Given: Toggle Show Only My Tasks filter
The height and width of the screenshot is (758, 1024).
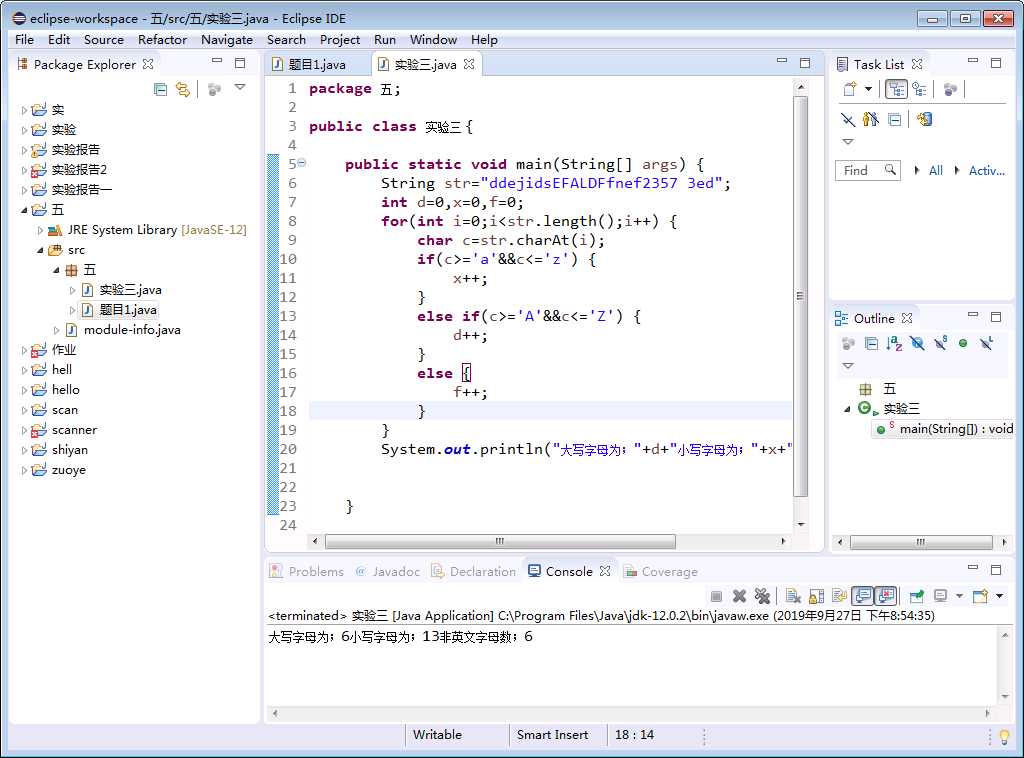Looking at the screenshot, I should [871, 119].
